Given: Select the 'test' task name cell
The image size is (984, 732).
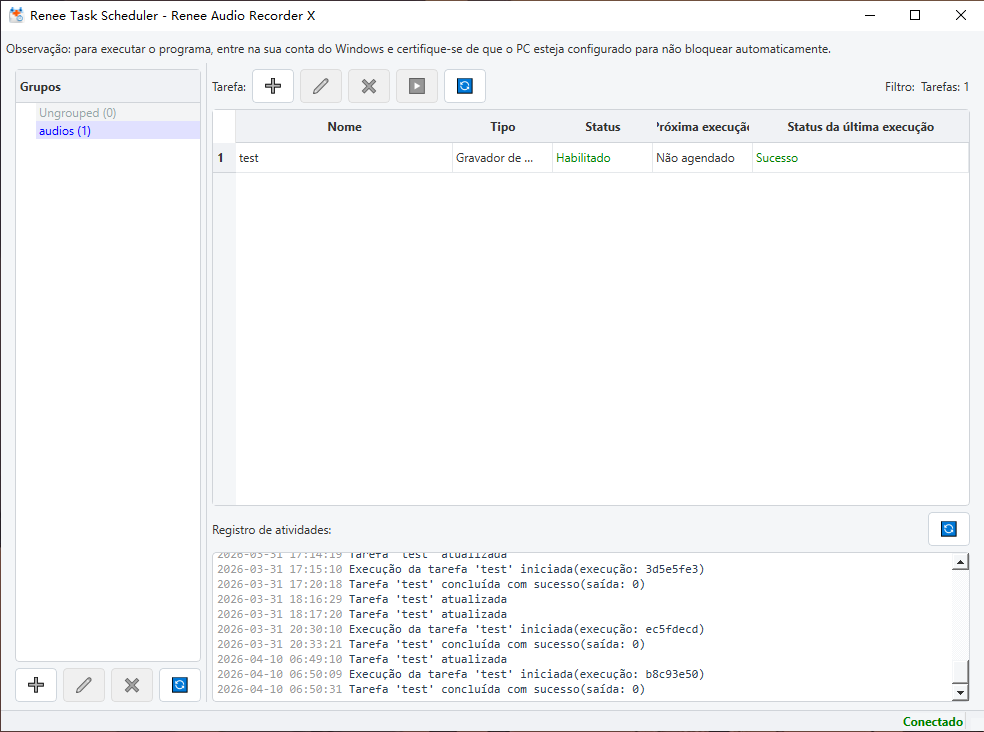Looking at the screenshot, I should click(x=344, y=158).
